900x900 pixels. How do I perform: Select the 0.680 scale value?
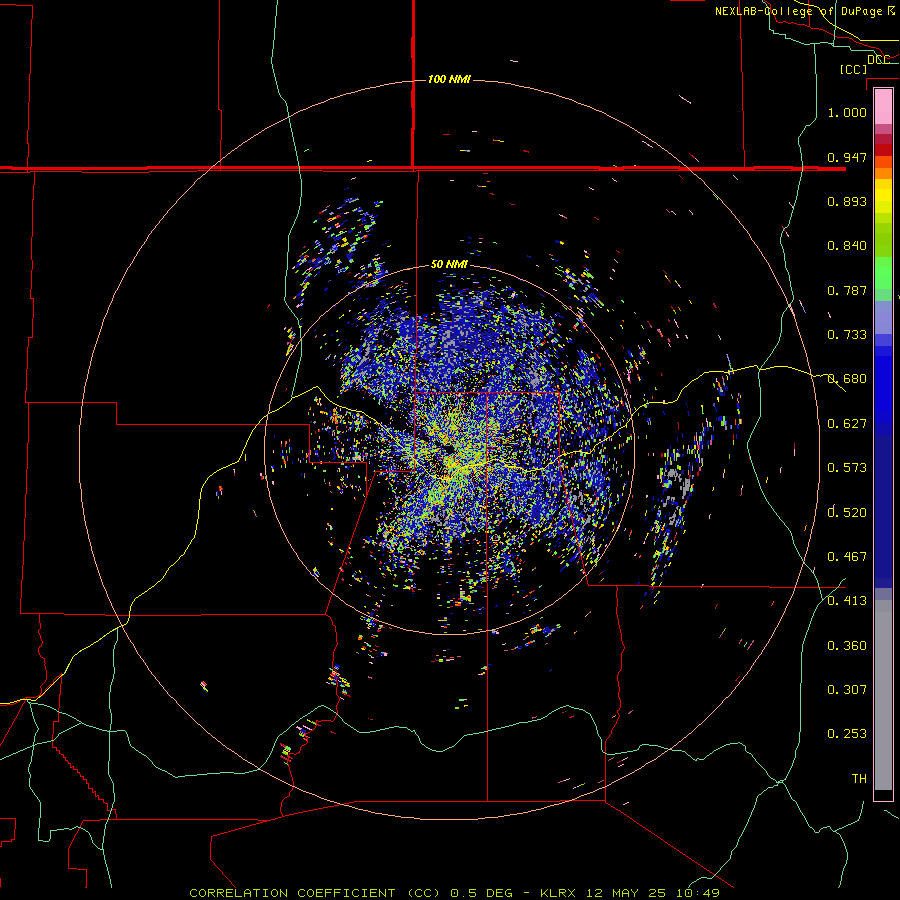(x=847, y=379)
